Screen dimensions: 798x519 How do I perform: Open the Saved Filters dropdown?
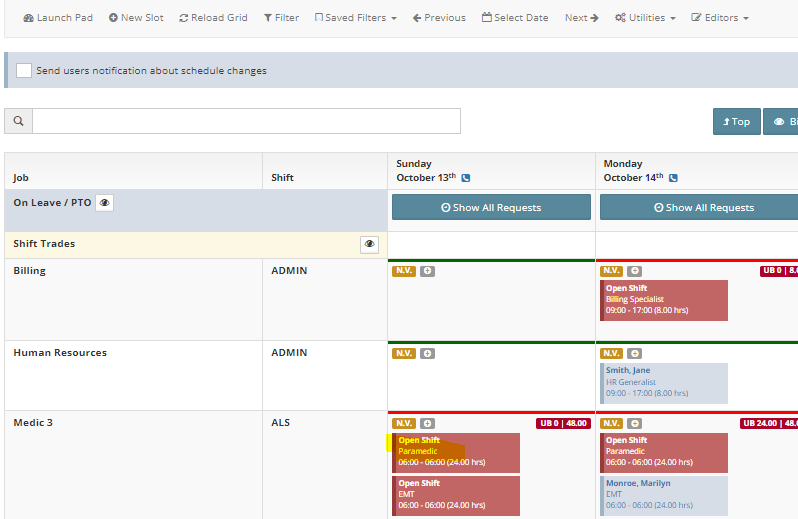(355, 18)
